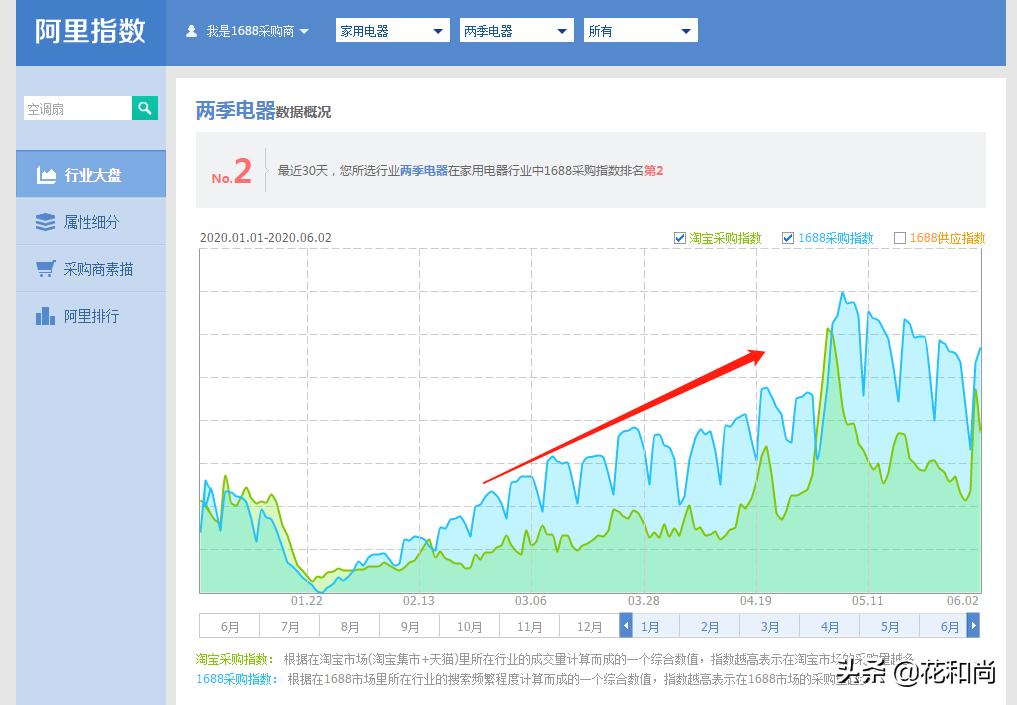This screenshot has height=705, width=1017.
Task: Open the 我是1688采购商 account menu
Action: pyautogui.click(x=248, y=30)
